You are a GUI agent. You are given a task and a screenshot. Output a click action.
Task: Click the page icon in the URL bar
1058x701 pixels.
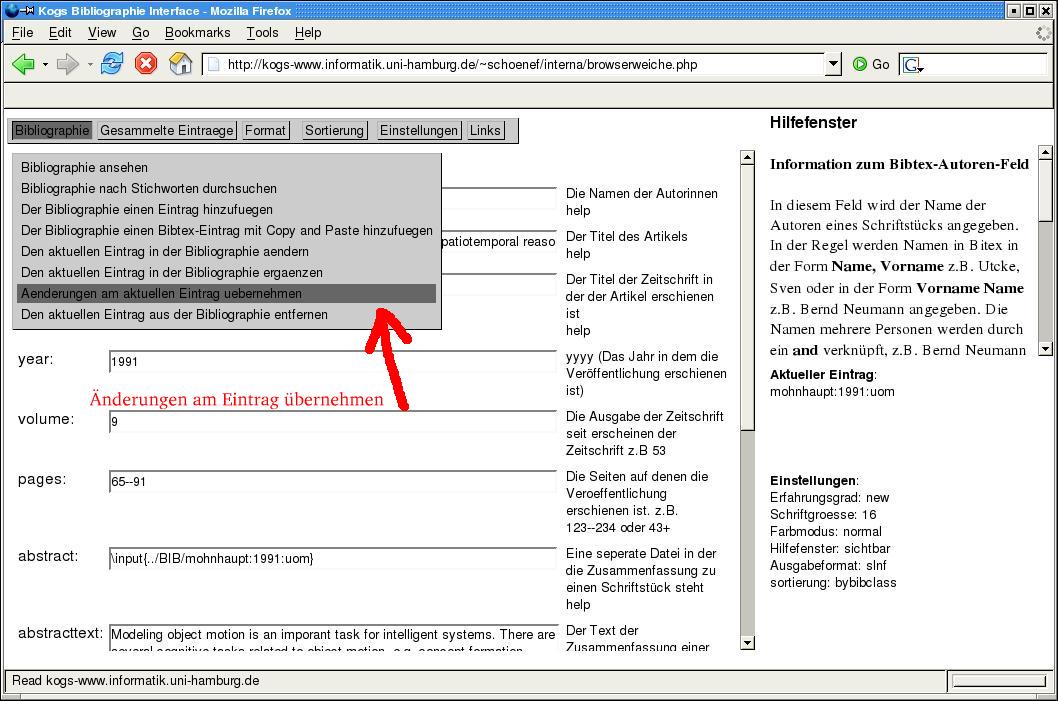point(214,65)
